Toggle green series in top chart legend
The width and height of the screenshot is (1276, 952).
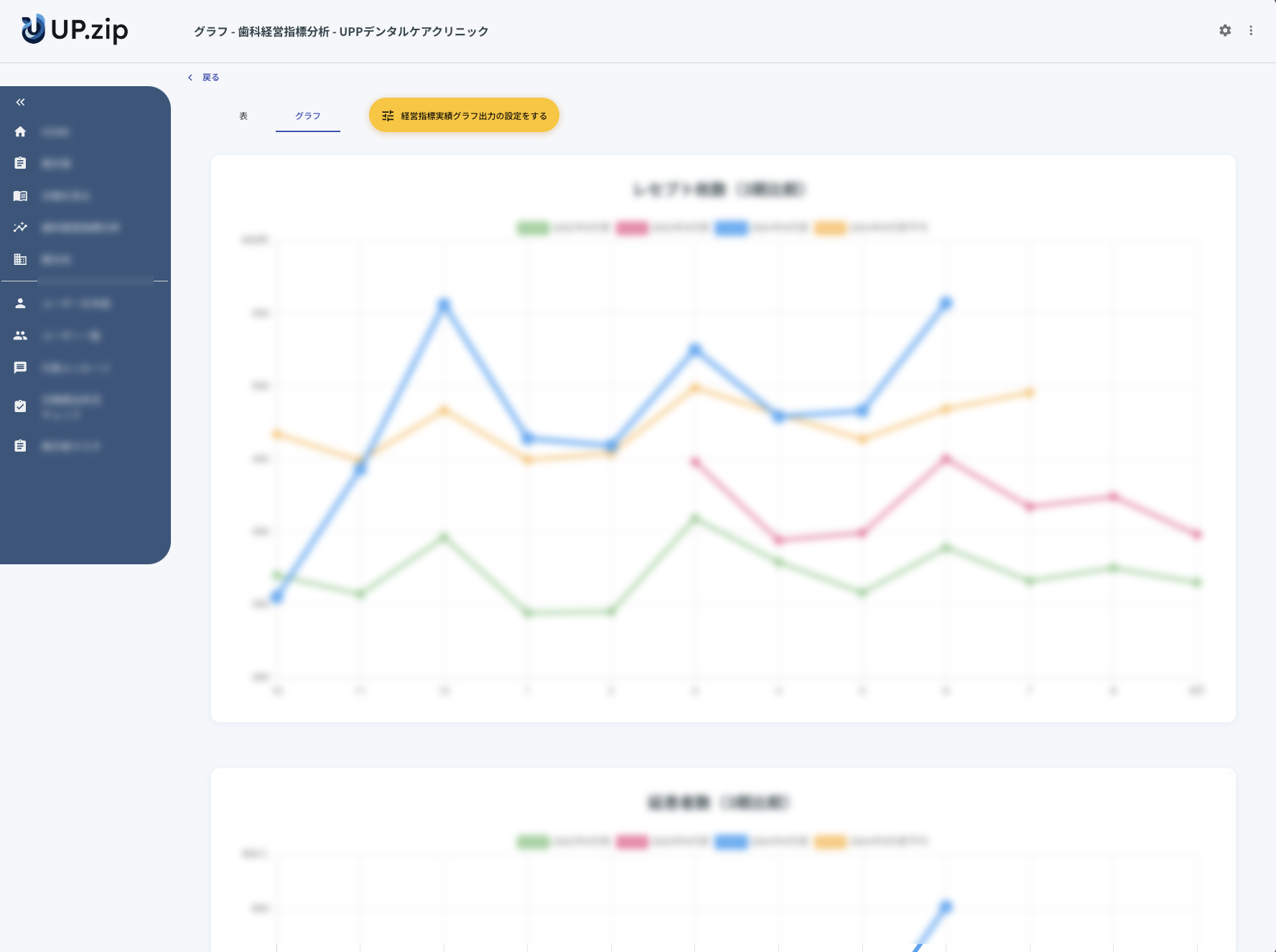(533, 228)
